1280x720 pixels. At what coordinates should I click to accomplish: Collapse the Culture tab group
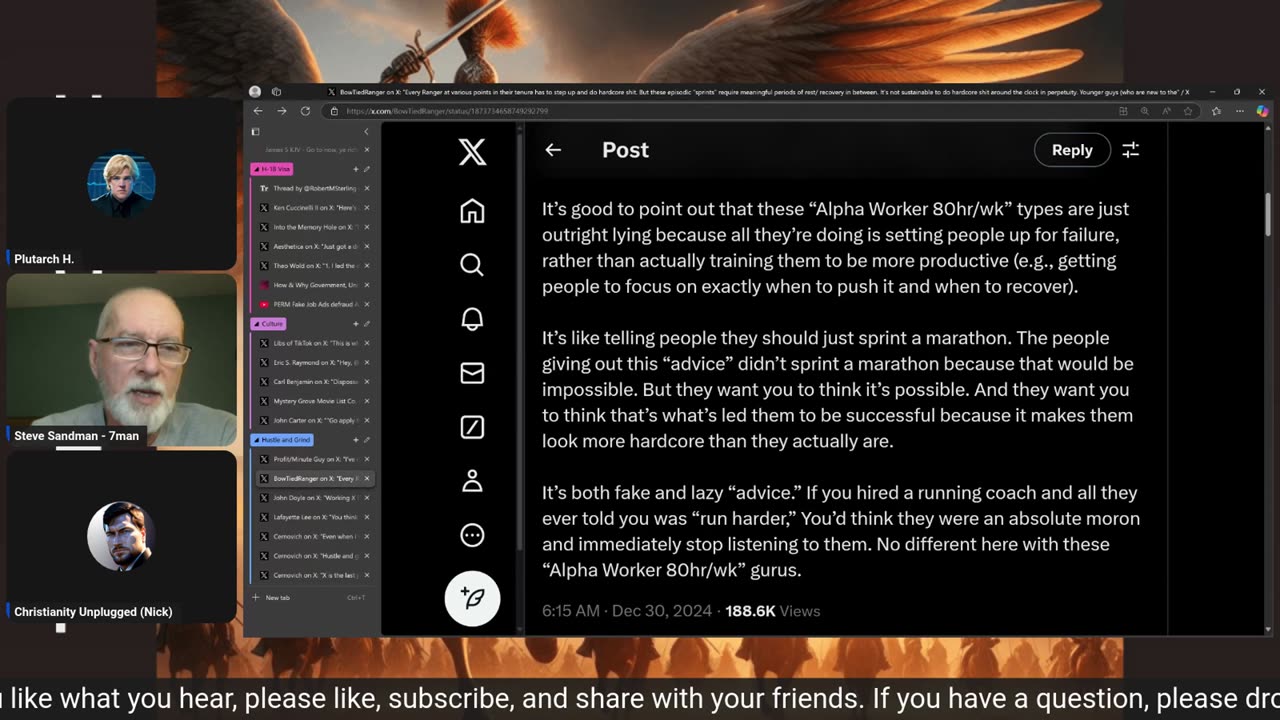267,324
